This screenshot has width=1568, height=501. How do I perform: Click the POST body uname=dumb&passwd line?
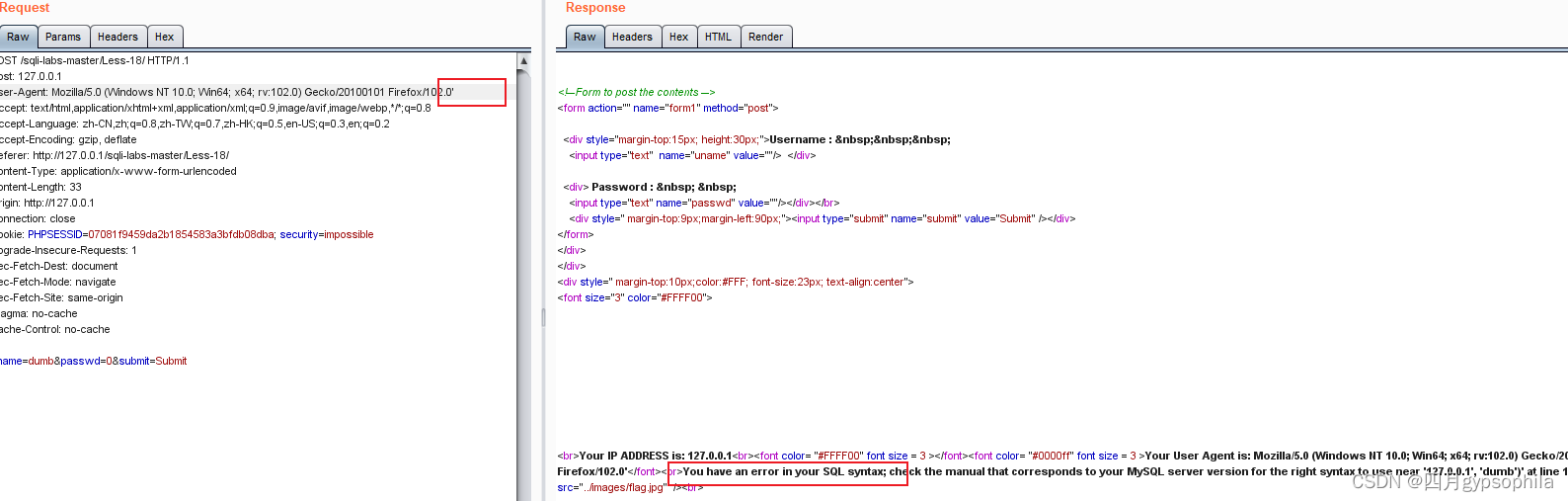pos(93,361)
